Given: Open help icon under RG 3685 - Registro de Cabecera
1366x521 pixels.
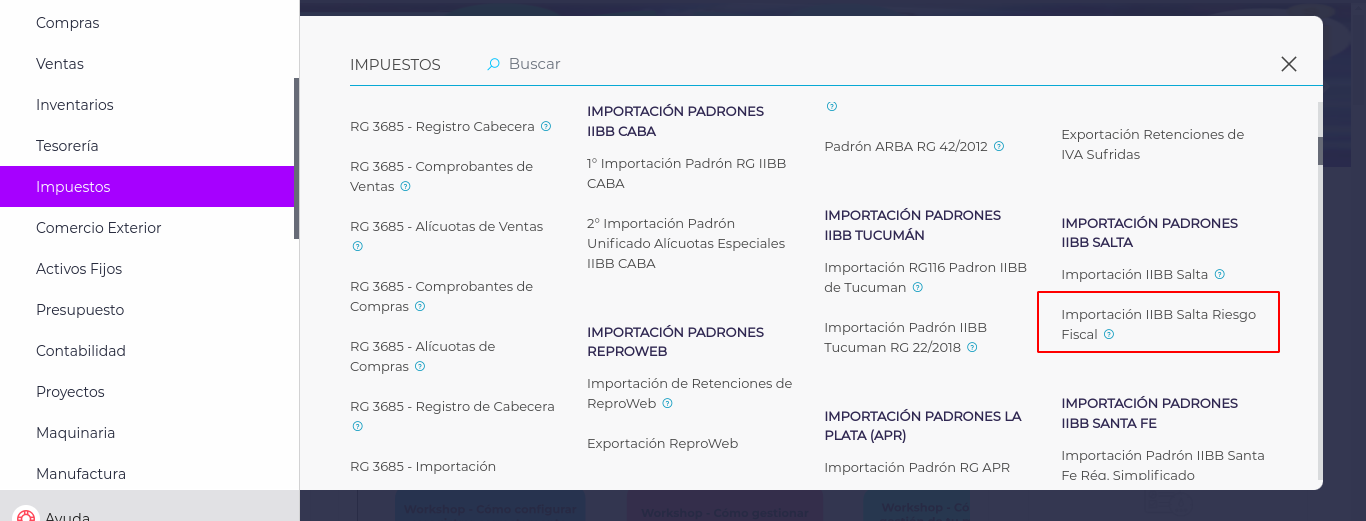Looking at the screenshot, I should click(357, 426).
